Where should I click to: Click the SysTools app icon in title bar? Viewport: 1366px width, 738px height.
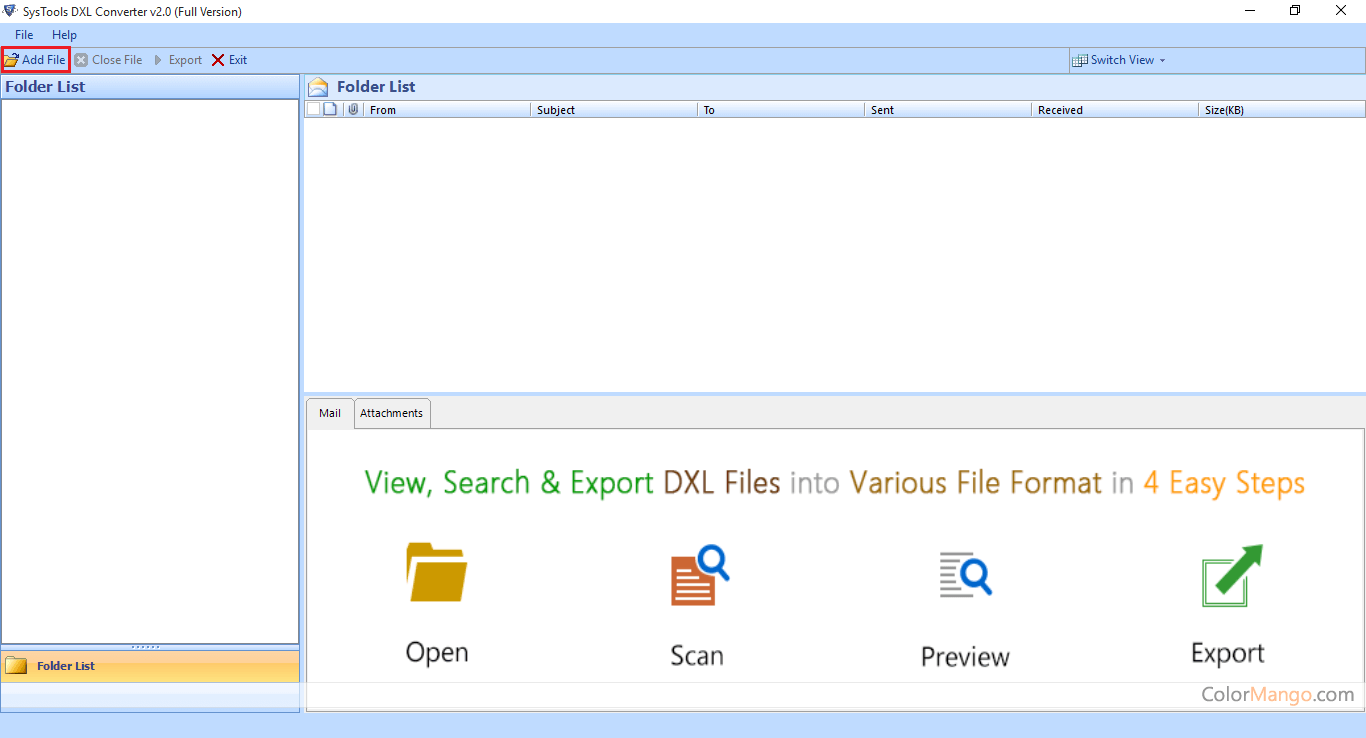click(x=10, y=11)
